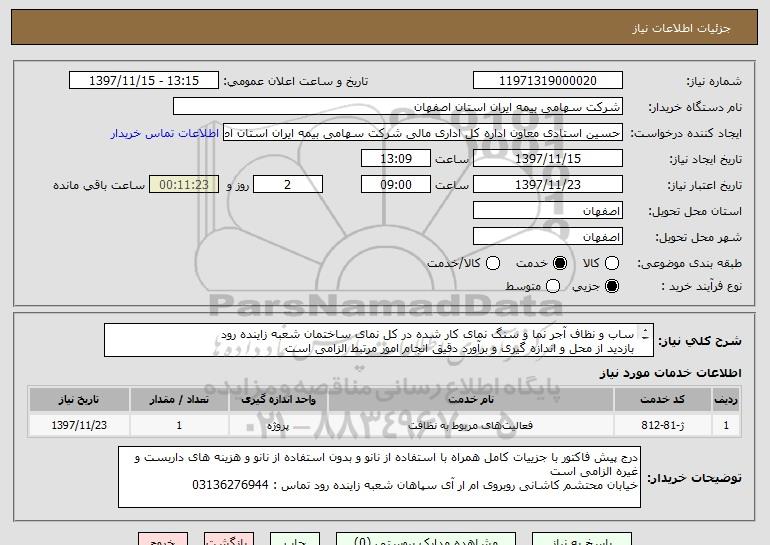The height and width of the screenshot is (545, 770).
Task: Click the بازگشت back button
Action: point(229,539)
